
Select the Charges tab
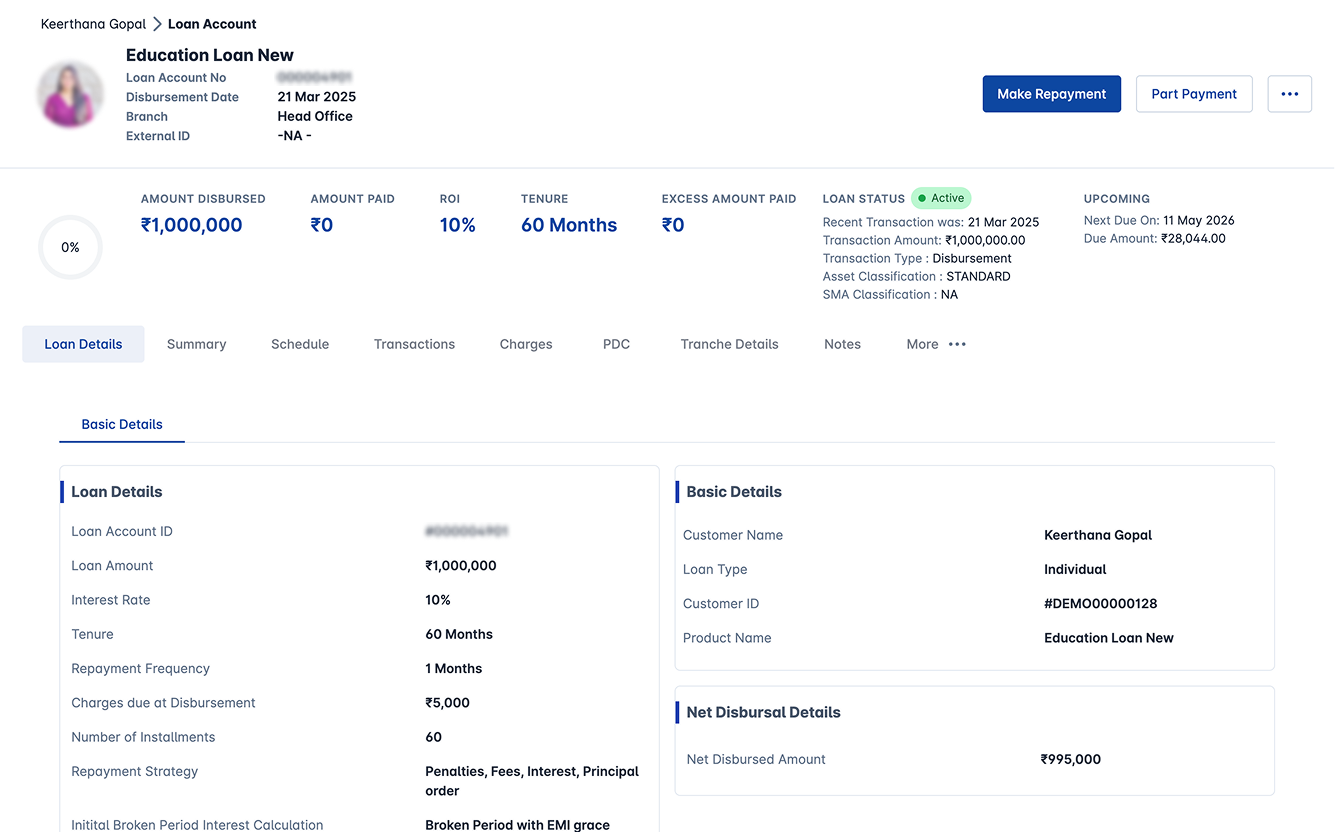point(525,344)
